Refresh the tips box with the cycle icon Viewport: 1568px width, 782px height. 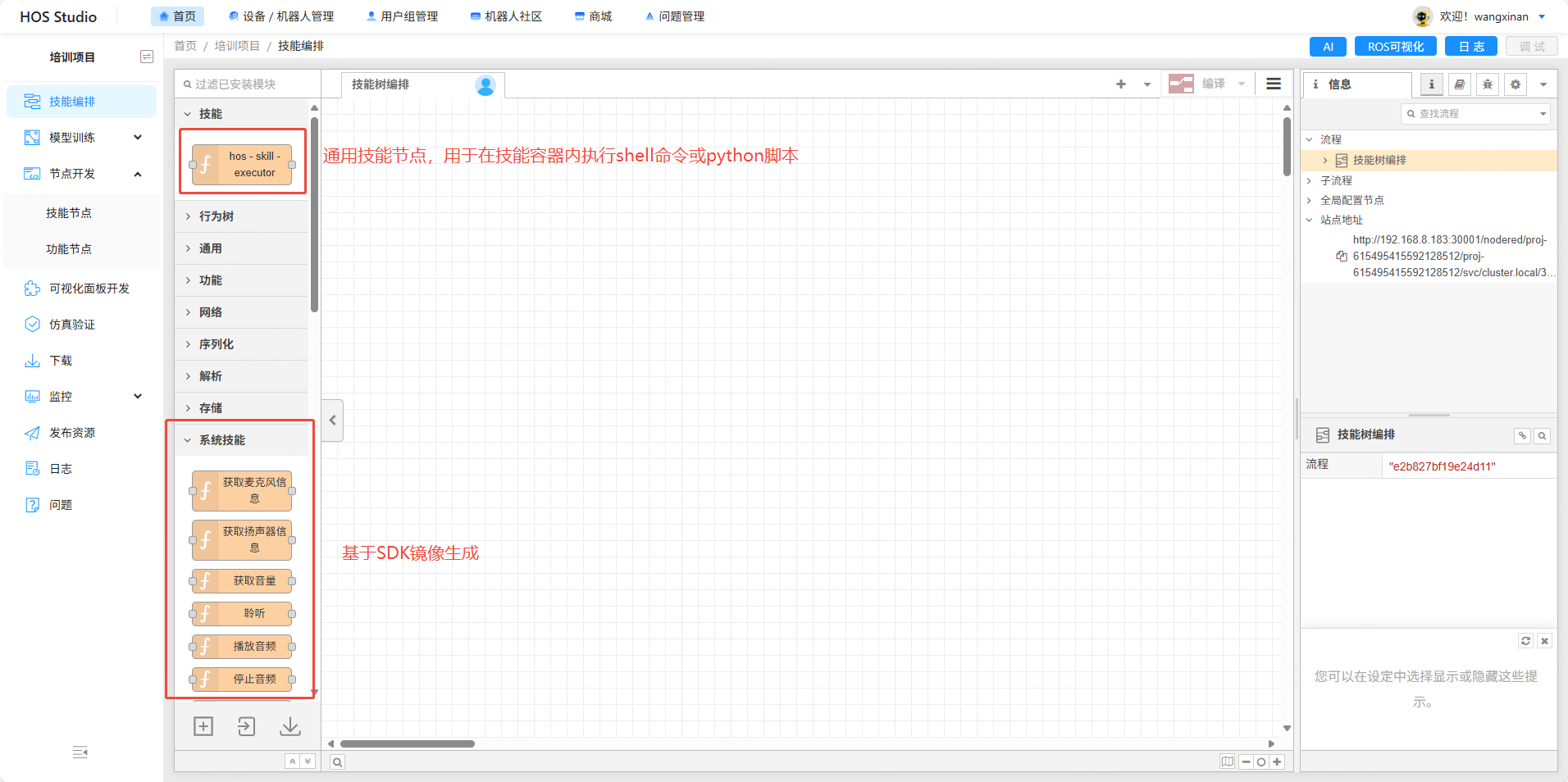click(1525, 641)
